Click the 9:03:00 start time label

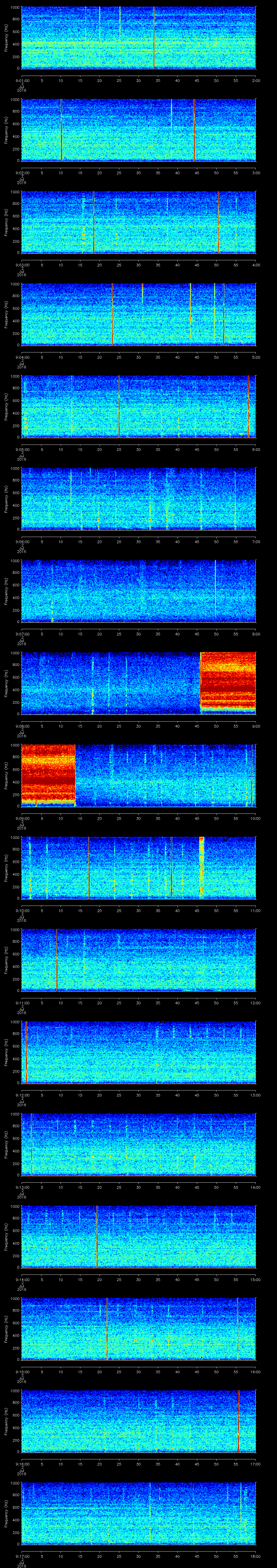click(22, 265)
